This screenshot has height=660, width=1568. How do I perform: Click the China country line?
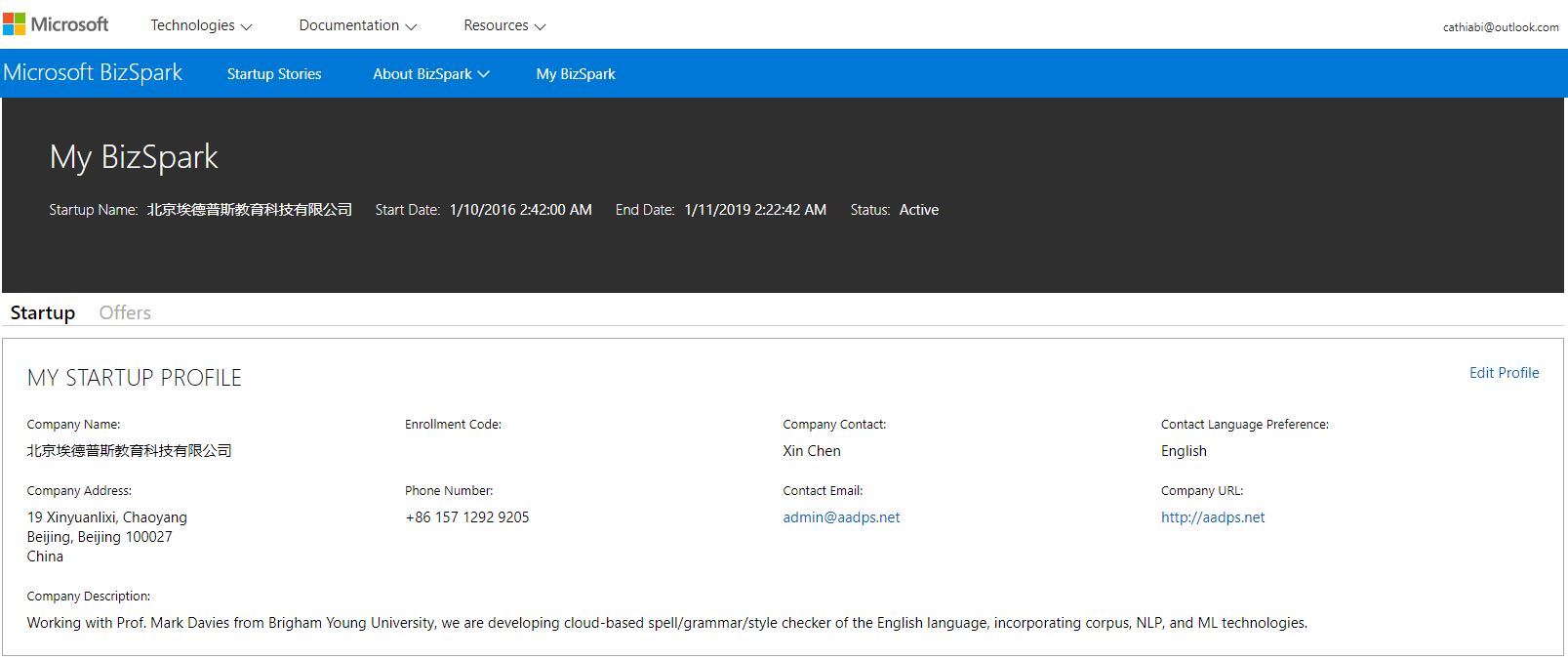(x=45, y=557)
